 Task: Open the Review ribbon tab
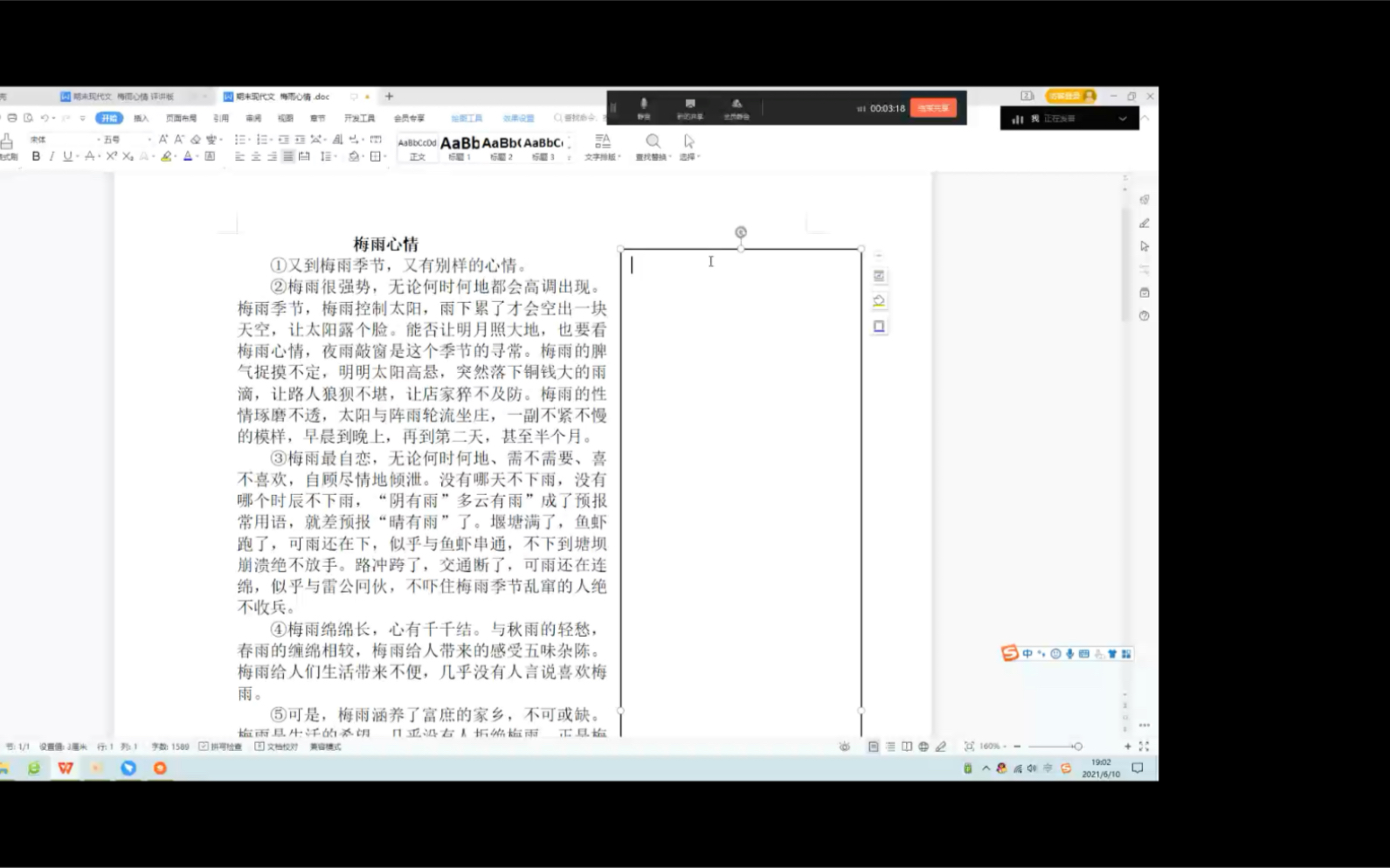tap(253, 118)
